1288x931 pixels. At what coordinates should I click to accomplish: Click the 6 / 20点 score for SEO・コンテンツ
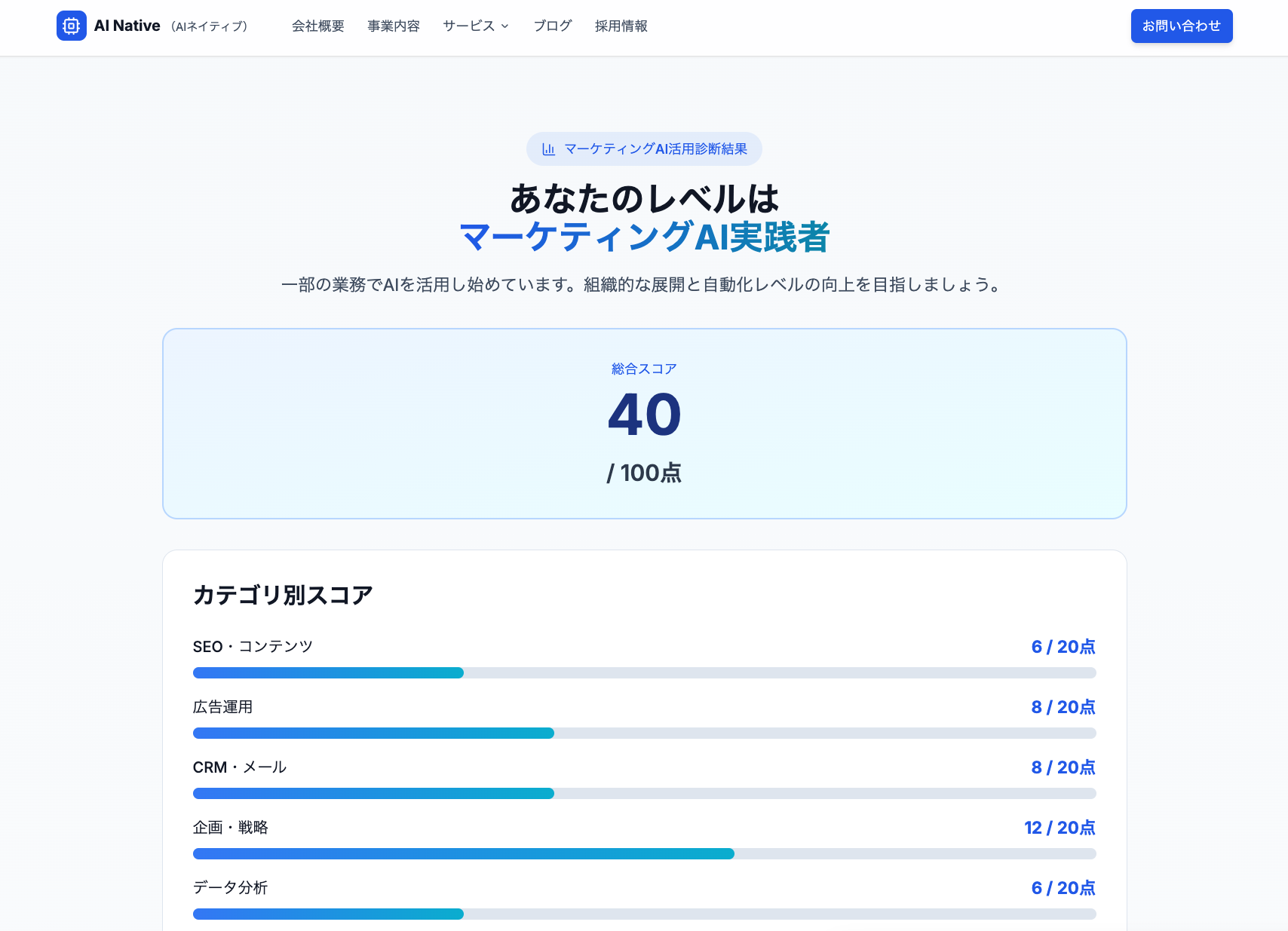coord(1063,646)
